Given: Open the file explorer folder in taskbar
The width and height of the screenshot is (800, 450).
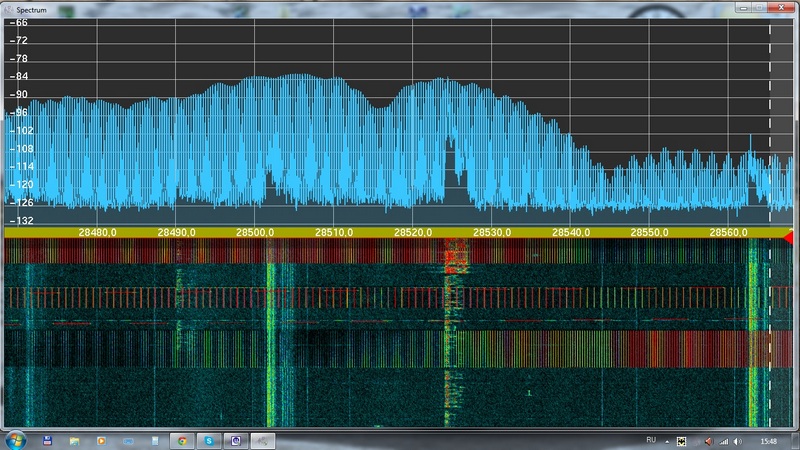Looking at the screenshot, I should tap(74, 440).
